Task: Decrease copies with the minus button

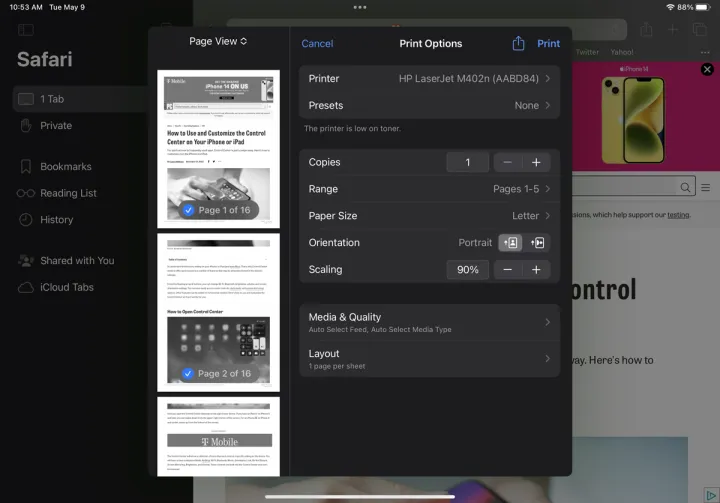Action: [508, 162]
